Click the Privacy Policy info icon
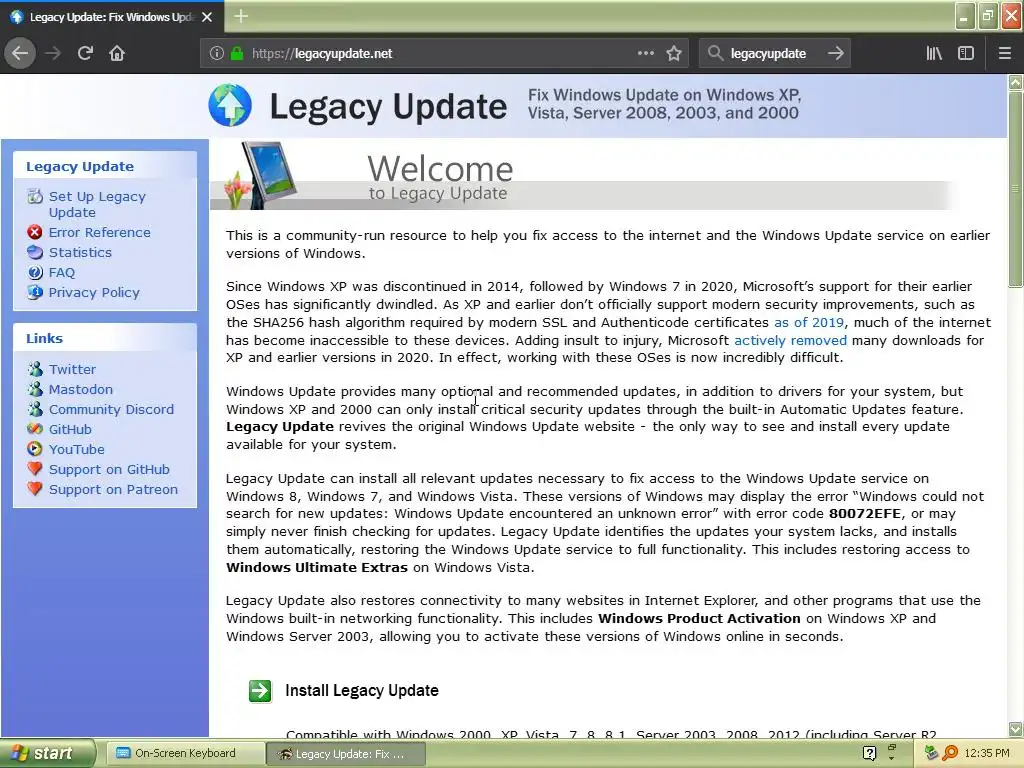This screenshot has height=768, width=1024. pyautogui.click(x=35, y=292)
